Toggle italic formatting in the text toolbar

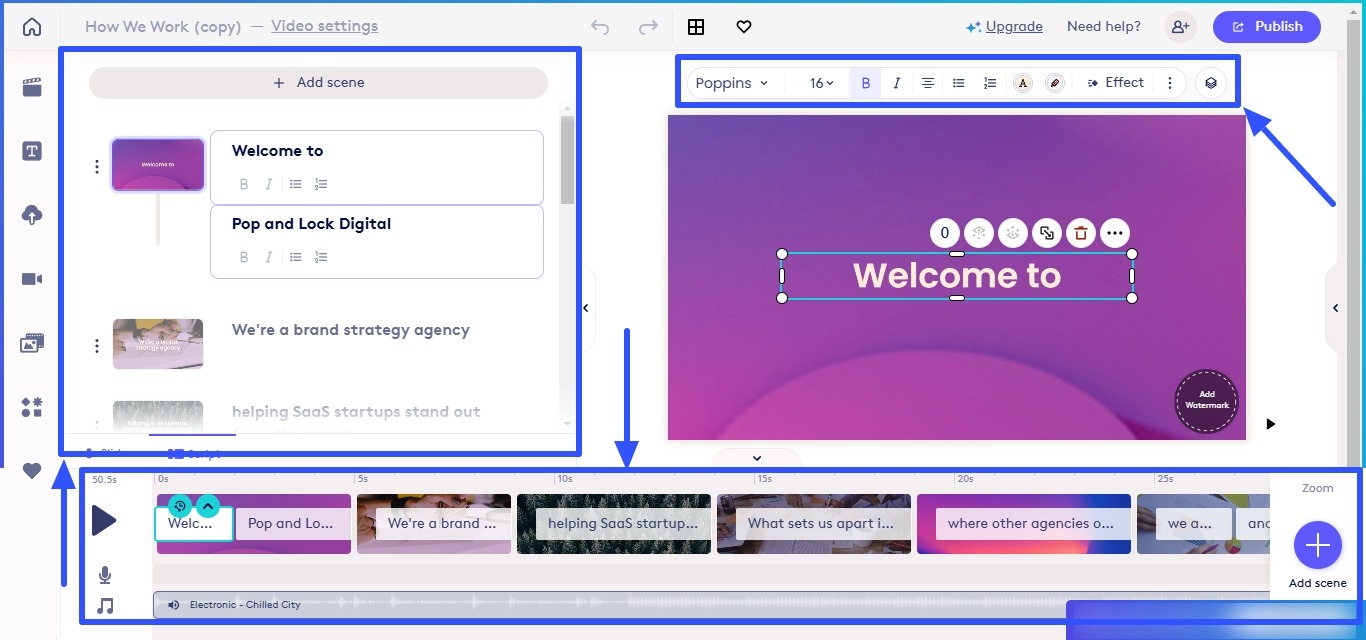pyautogui.click(x=896, y=82)
